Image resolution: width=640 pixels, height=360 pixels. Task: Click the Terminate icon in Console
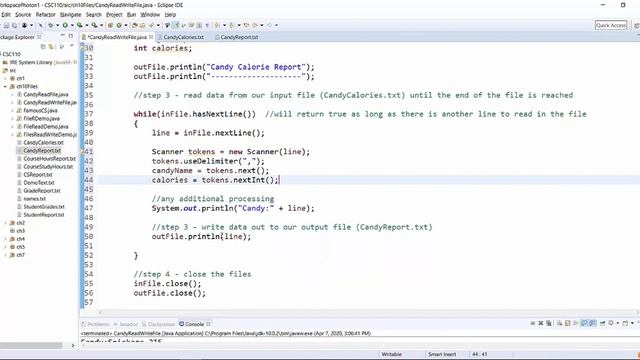point(533,323)
